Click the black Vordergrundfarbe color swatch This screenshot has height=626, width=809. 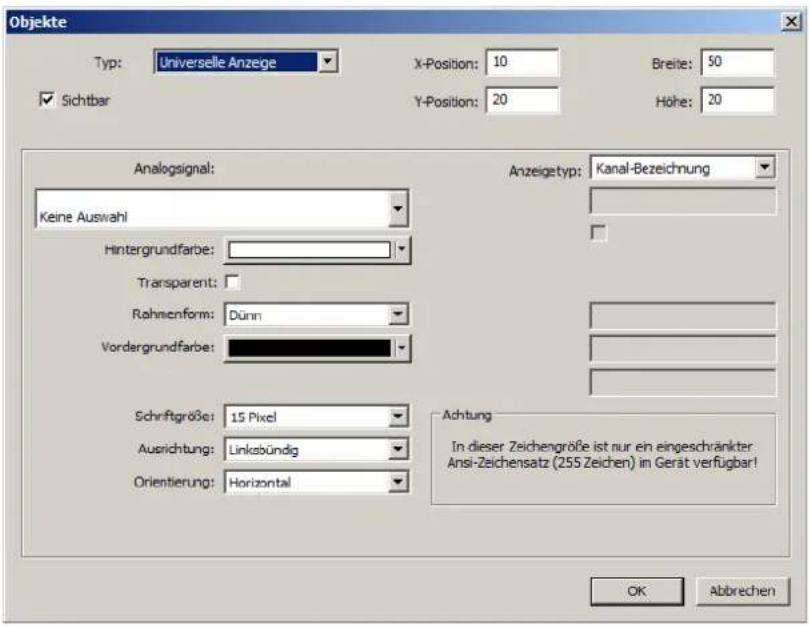[309, 348]
